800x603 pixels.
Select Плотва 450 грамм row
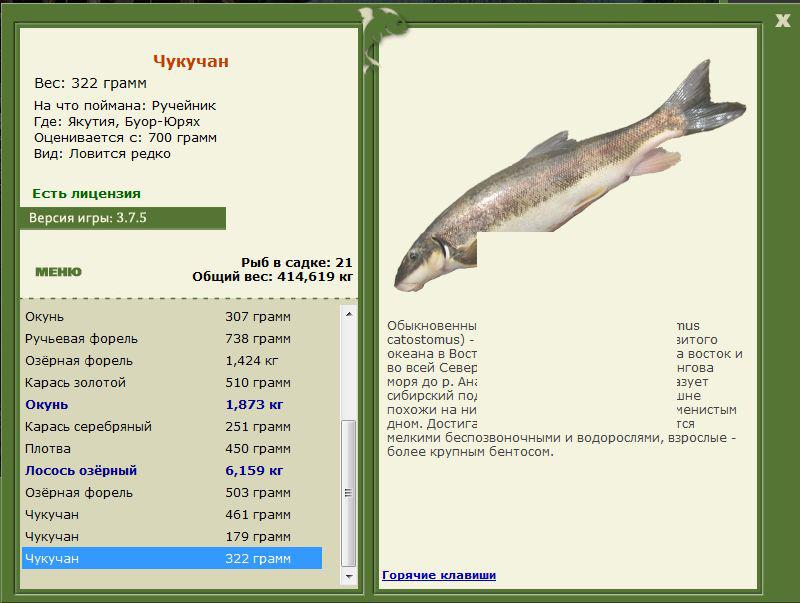(x=172, y=449)
